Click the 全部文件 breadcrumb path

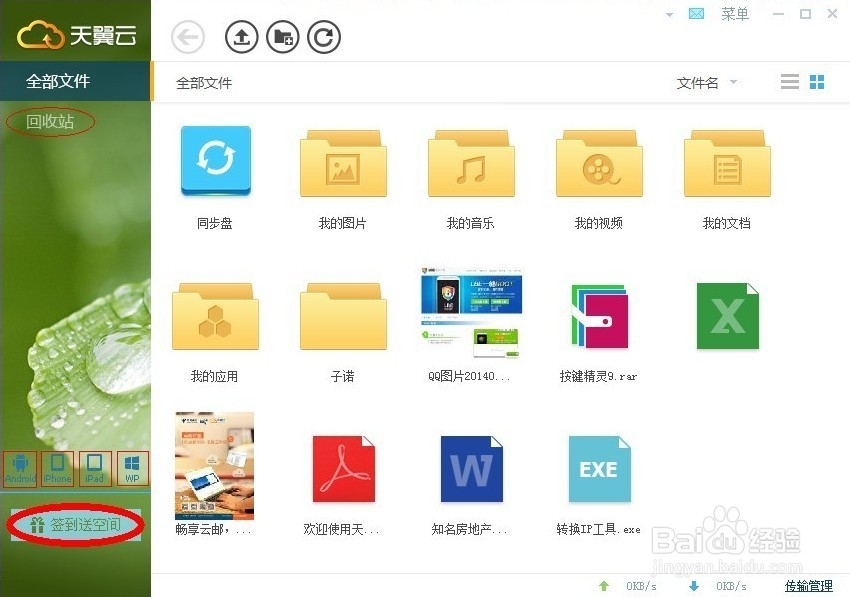pos(204,83)
